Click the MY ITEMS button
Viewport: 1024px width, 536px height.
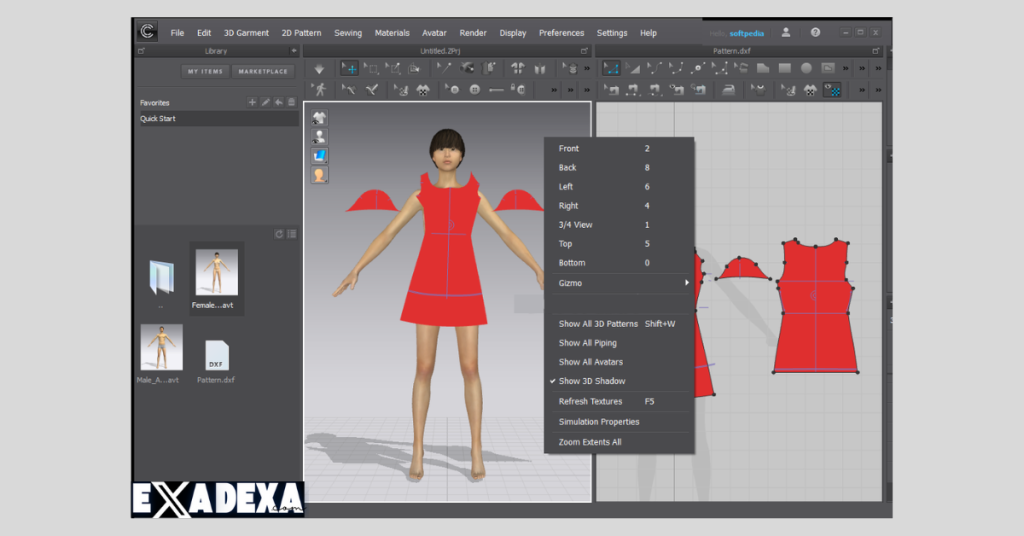pos(206,71)
